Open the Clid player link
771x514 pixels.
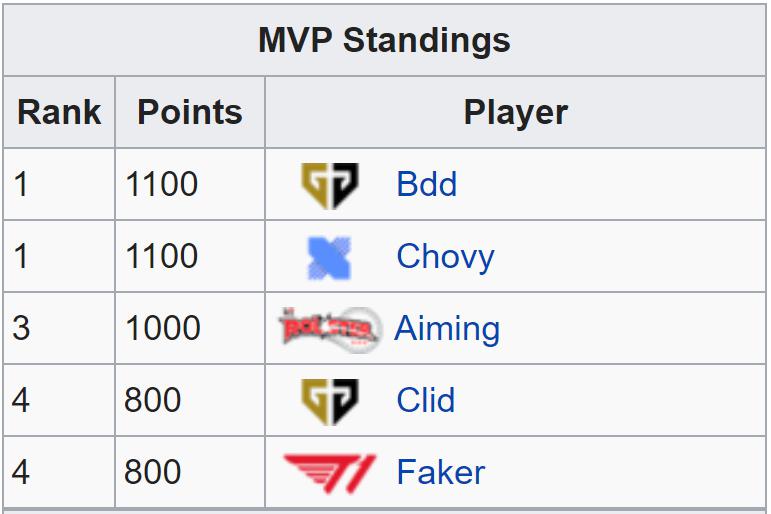point(425,400)
